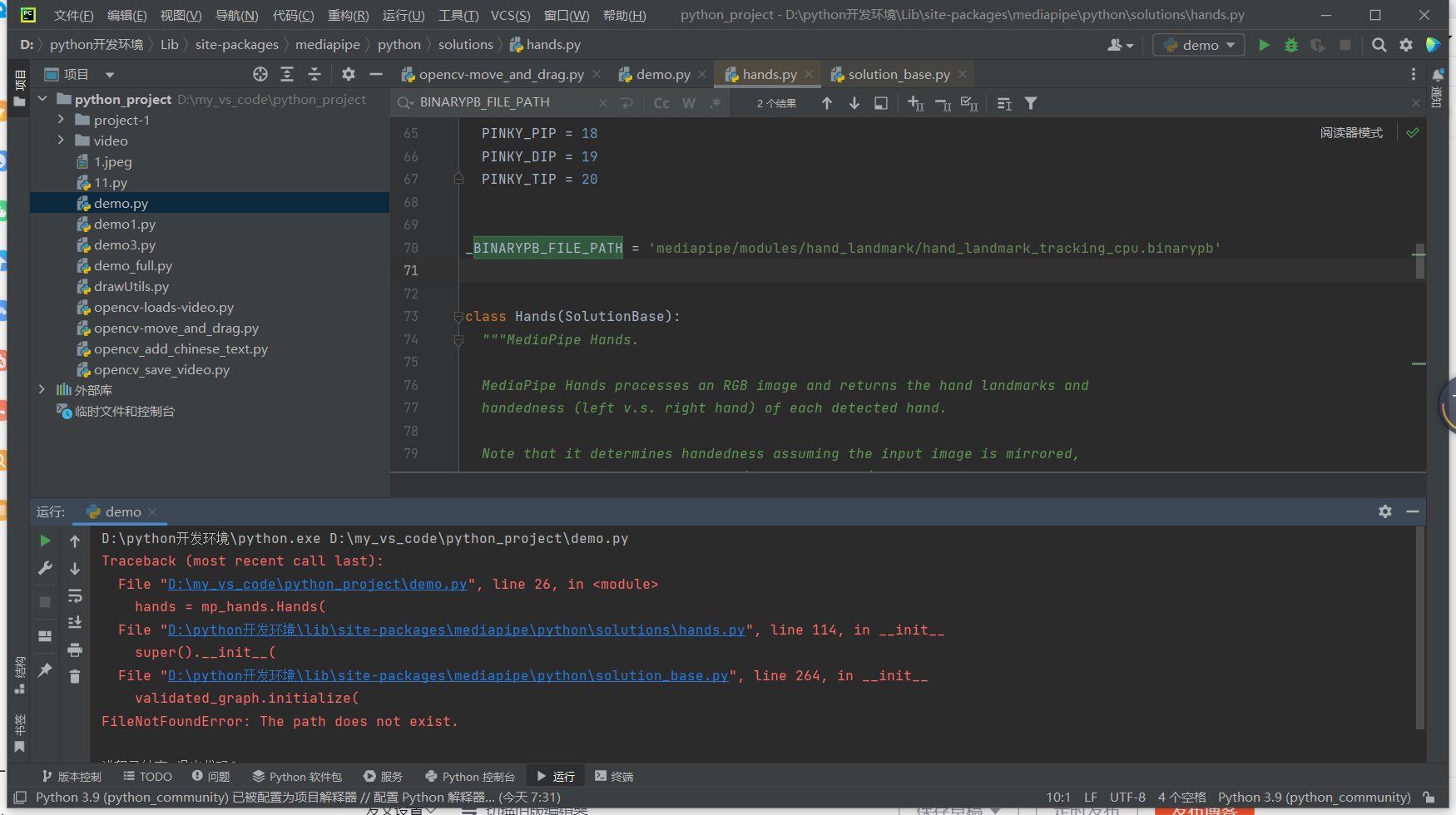Click inside the BINARYPB_FILE_PATH search field
The width and height of the screenshot is (1456, 815).
coord(499,102)
